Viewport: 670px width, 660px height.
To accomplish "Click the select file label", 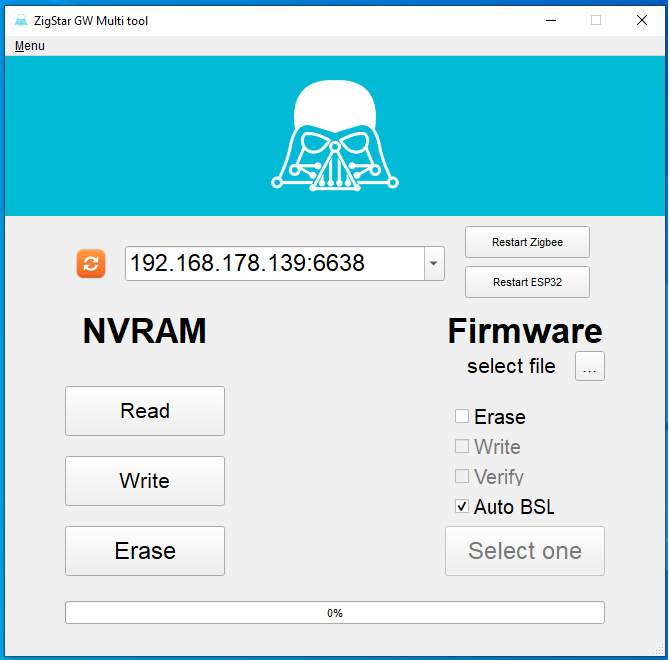I will 511,366.
